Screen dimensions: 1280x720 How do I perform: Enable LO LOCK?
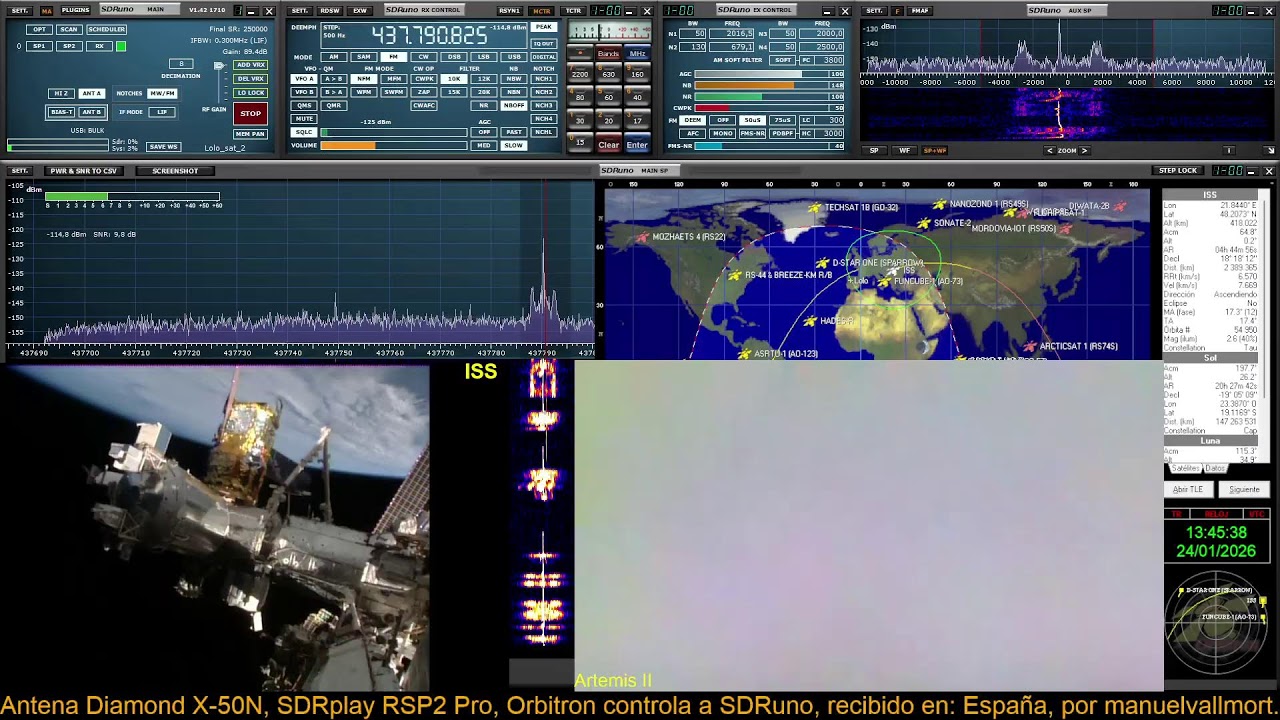click(250, 93)
